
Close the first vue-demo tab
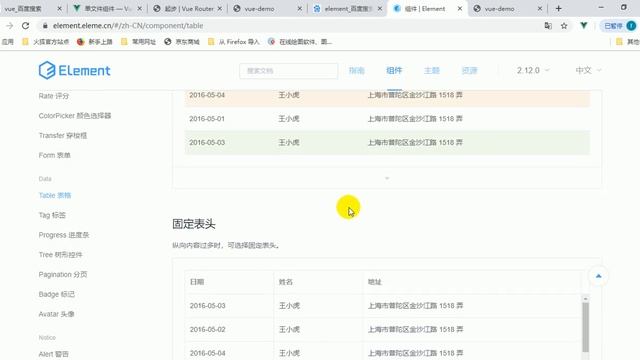coord(300,9)
